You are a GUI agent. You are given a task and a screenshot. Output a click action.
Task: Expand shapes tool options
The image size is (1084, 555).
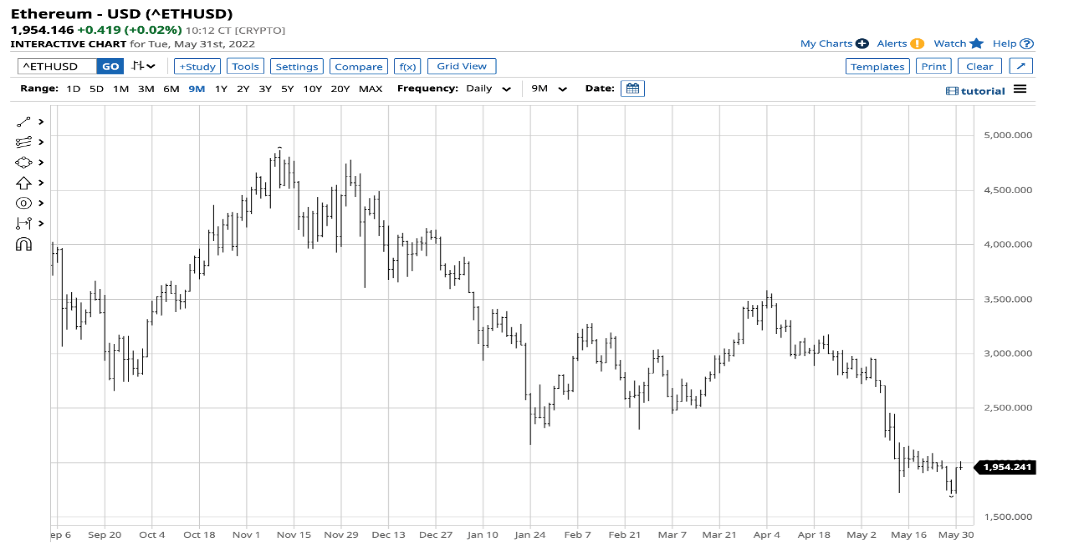click(x=41, y=162)
